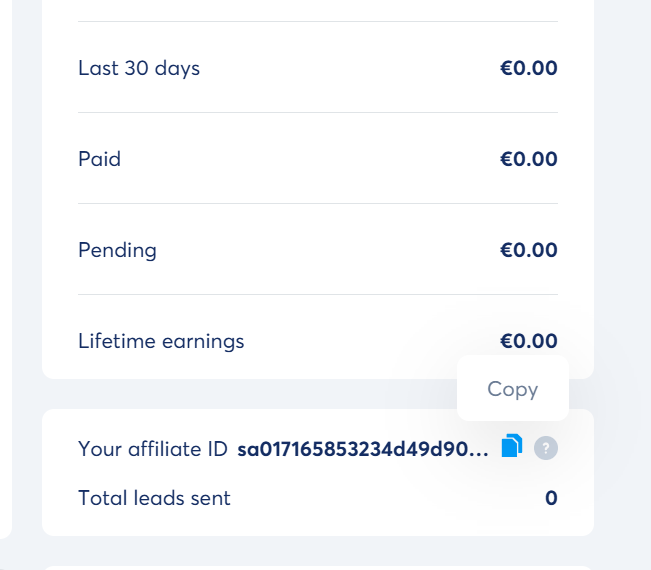The image size is (651, 570).
Task: Click the blue copy affiliate ID icon
Action: click(x=511, y=446)
